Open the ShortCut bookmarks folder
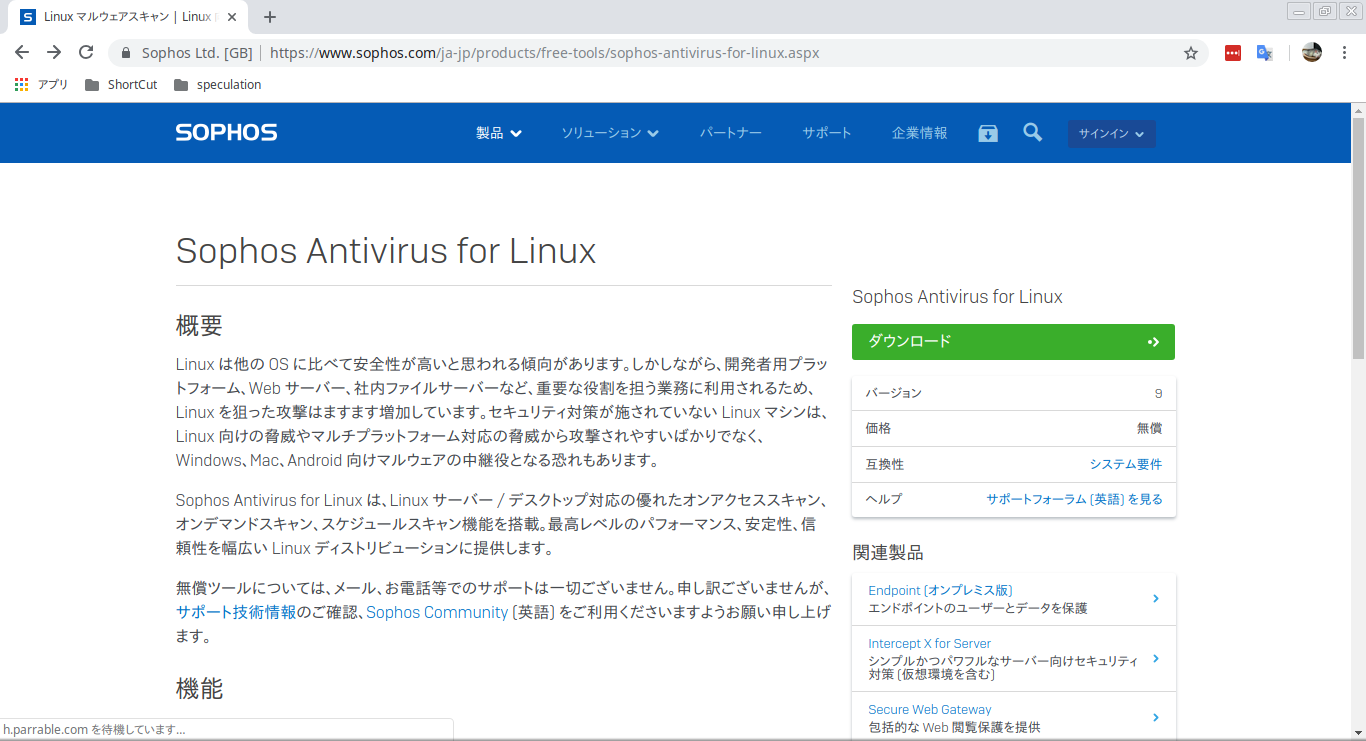 tap(121, 85)
